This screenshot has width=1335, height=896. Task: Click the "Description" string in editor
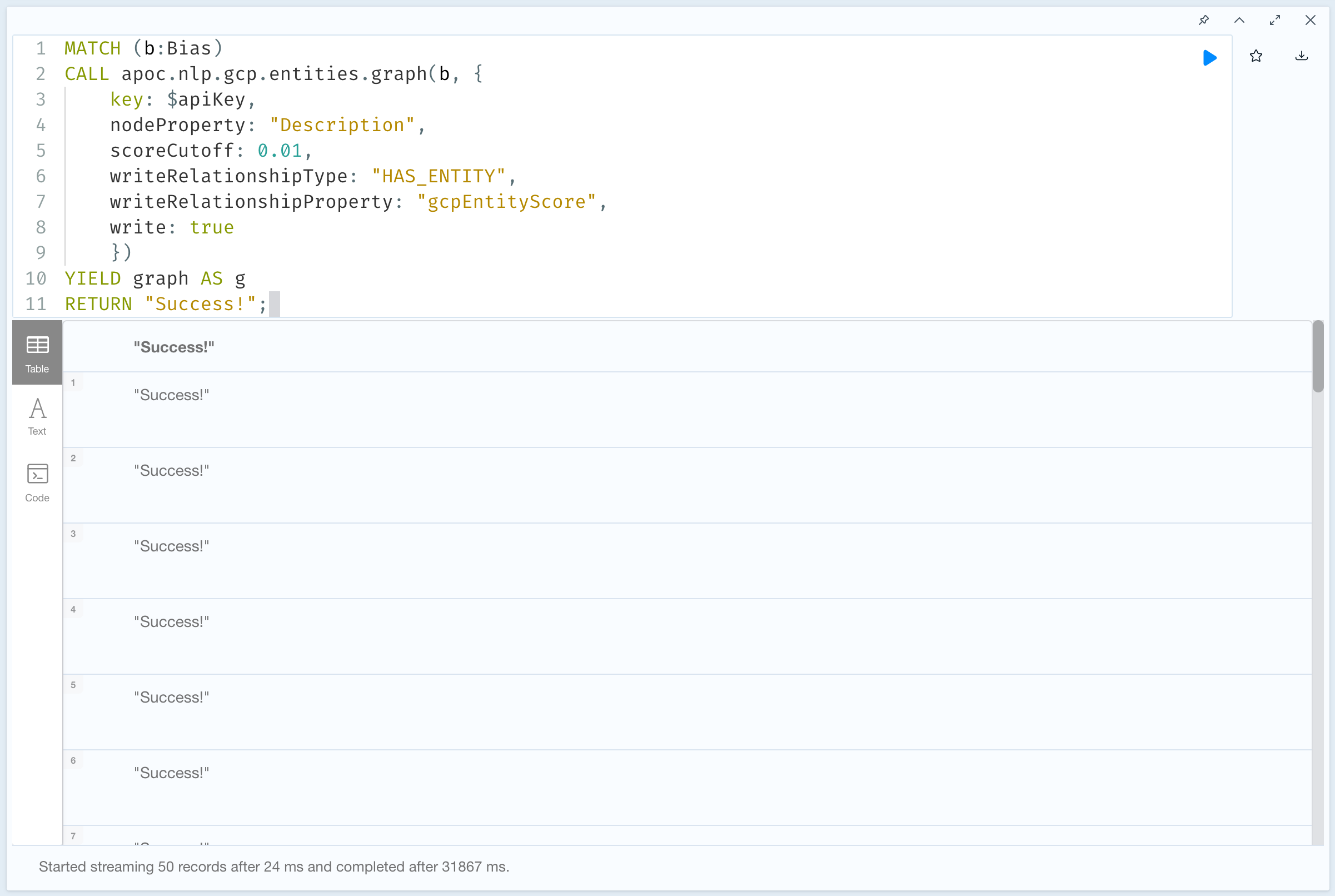click(342, 125)
